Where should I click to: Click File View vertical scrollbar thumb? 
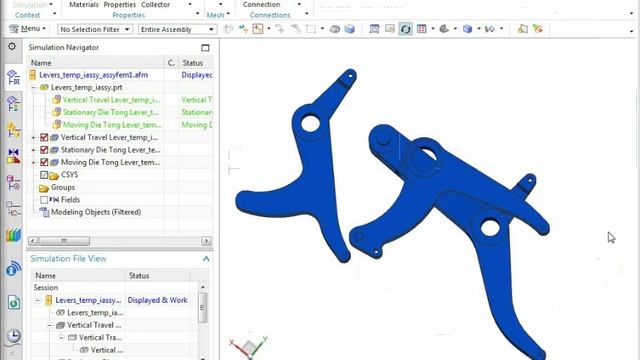coord(202,308)
